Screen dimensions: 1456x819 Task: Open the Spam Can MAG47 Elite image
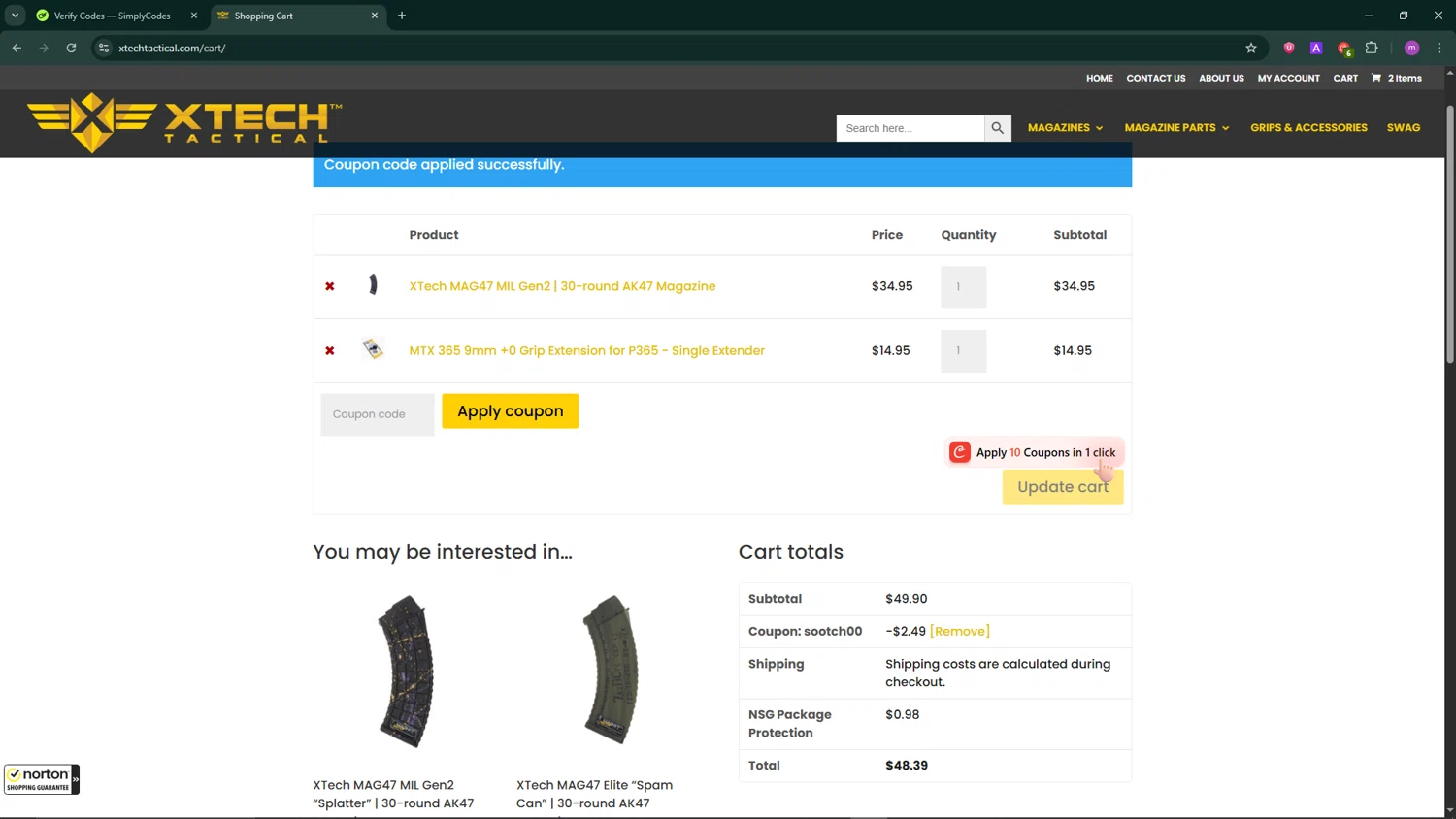[x=609, y=670]
